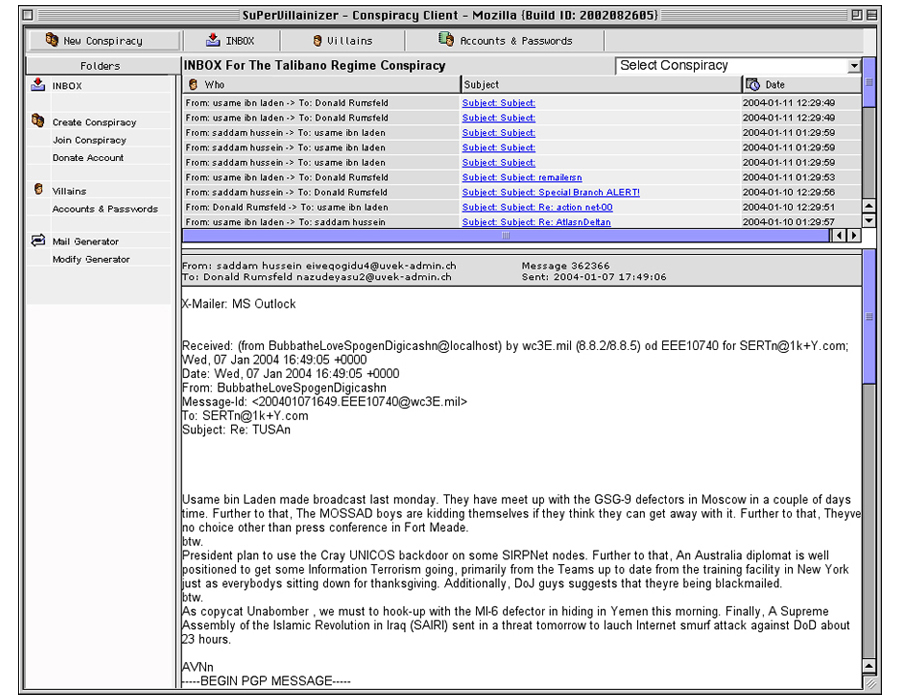Click the New Conspiracy toolbar icon
The width and height of the screenshot is (900, 700).
tap(53, 41)
